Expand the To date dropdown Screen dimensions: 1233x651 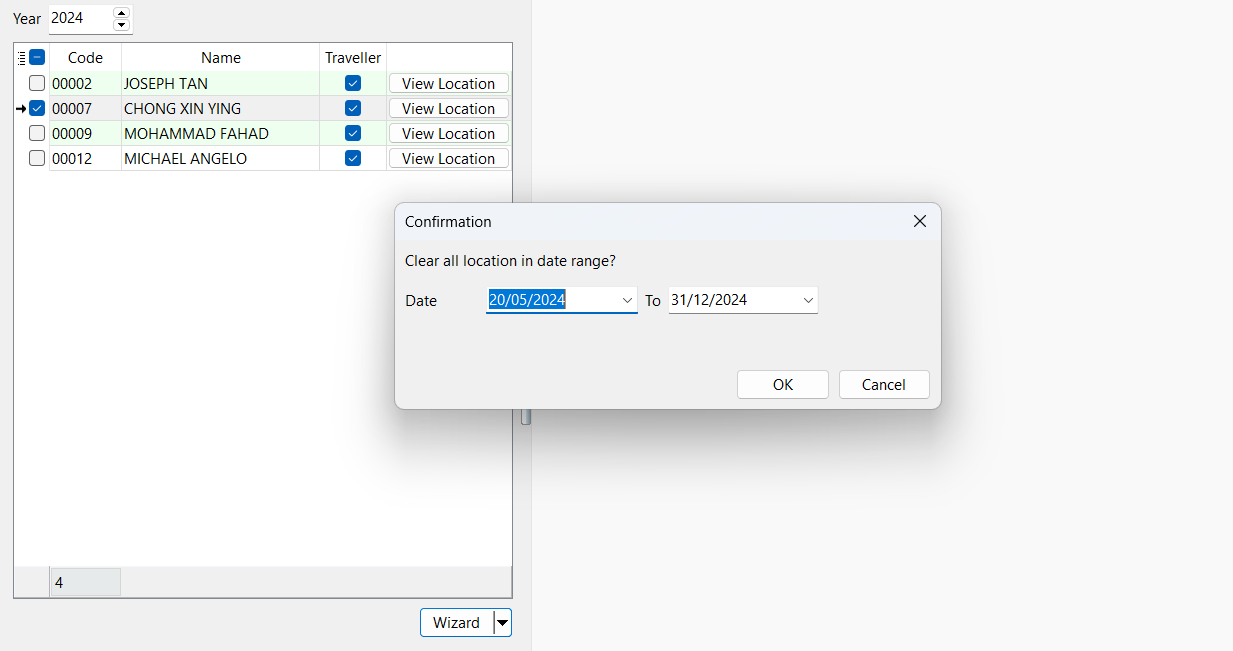pos(807,300)
